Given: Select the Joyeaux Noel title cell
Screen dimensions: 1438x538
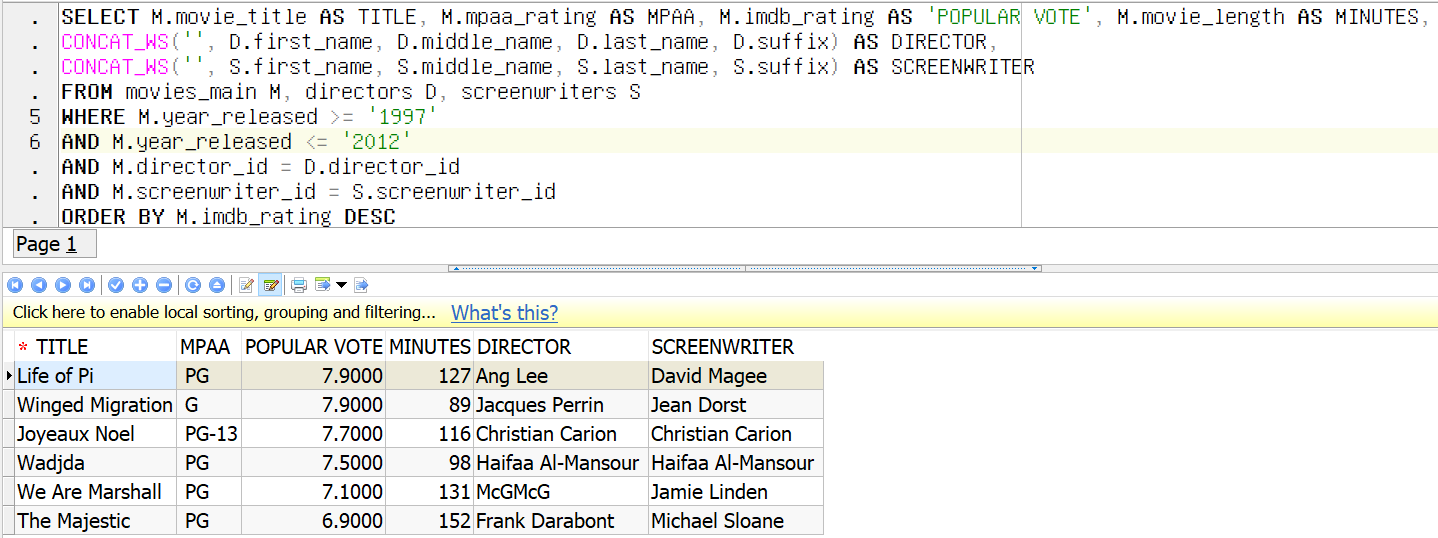Looking at the screenshot, I should click(x=96, y=434).
